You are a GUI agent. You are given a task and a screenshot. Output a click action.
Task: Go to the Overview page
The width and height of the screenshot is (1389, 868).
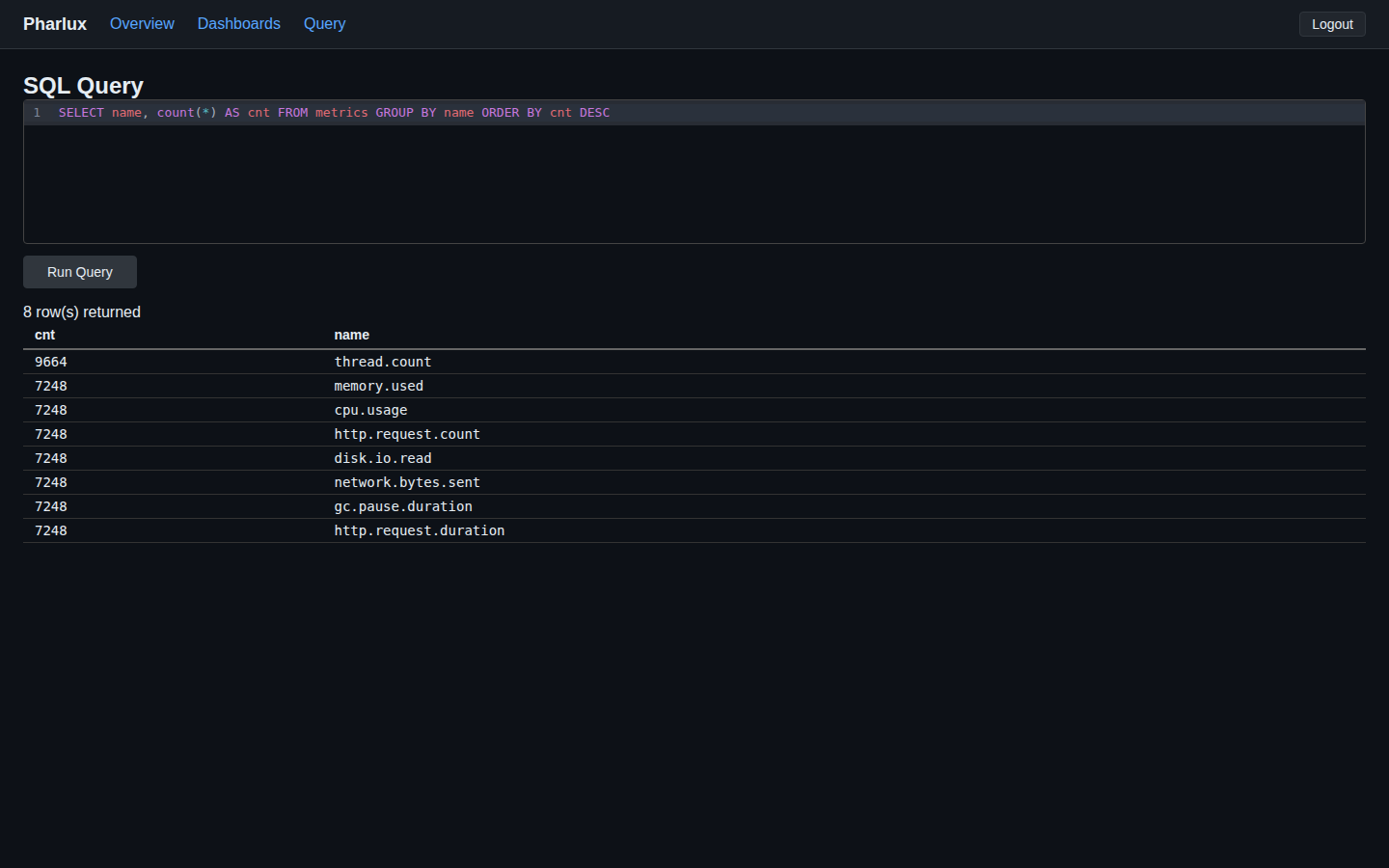click(142, 24)
